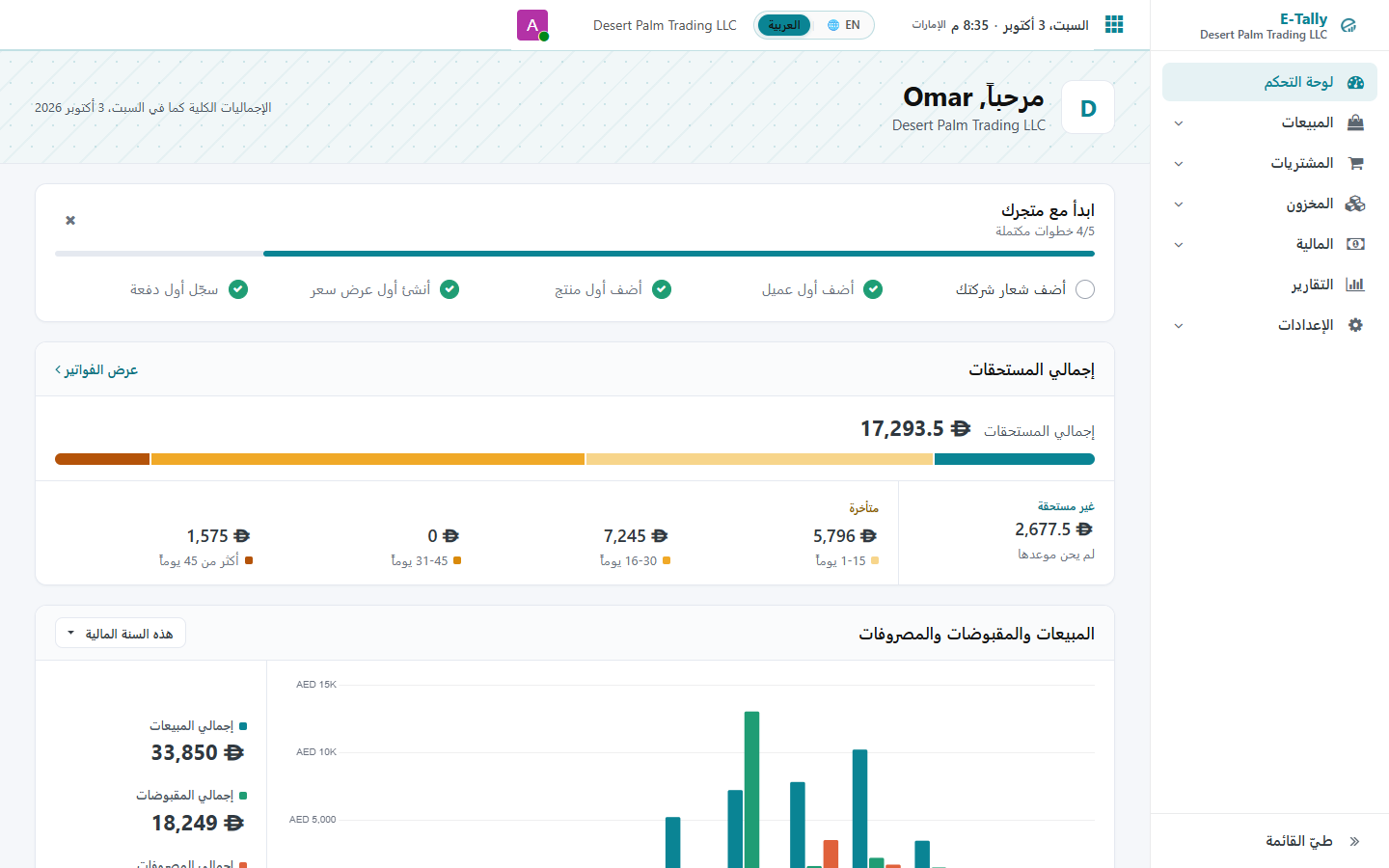1389x868 pixels.
Task: Open the المخزون sidebar menu
Action: [1269, 203]
